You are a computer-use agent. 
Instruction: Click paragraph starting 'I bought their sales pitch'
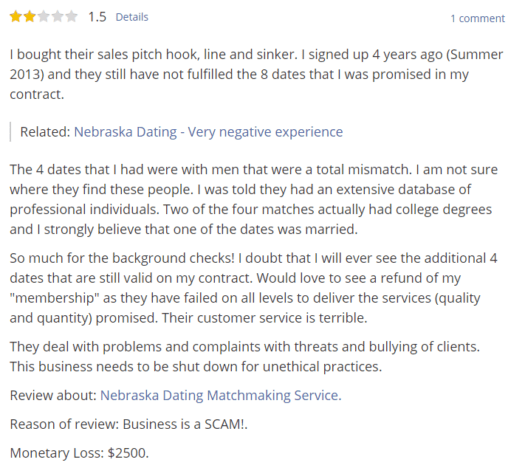(x=256, y=74)
